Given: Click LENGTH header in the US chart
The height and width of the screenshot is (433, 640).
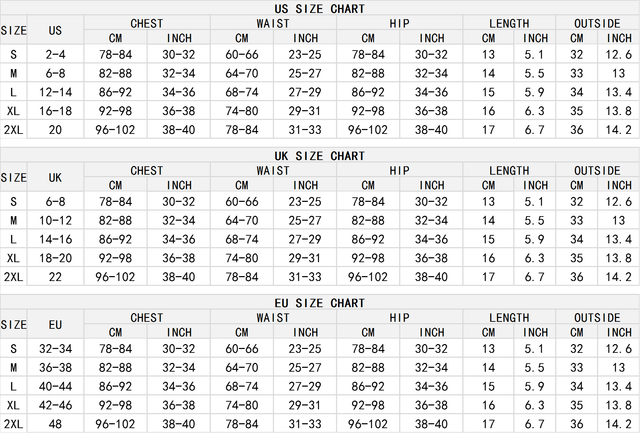Looking at the screenshot, I should click(509, 23).
